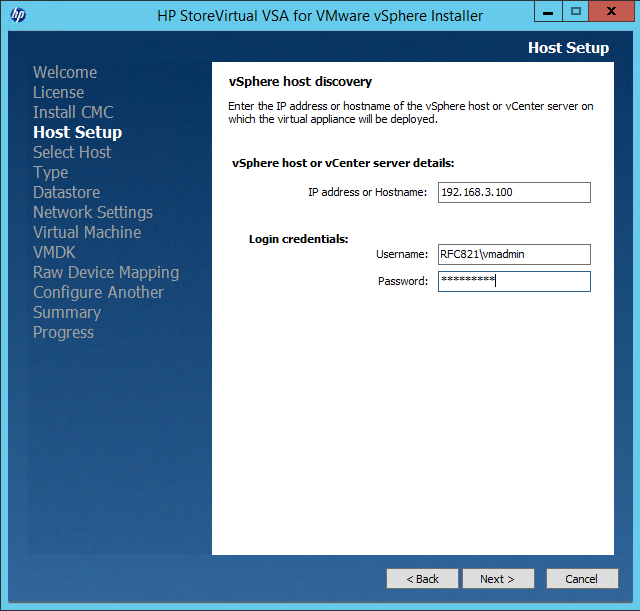Click the IP address or Hostname field

tap(514, 192)
